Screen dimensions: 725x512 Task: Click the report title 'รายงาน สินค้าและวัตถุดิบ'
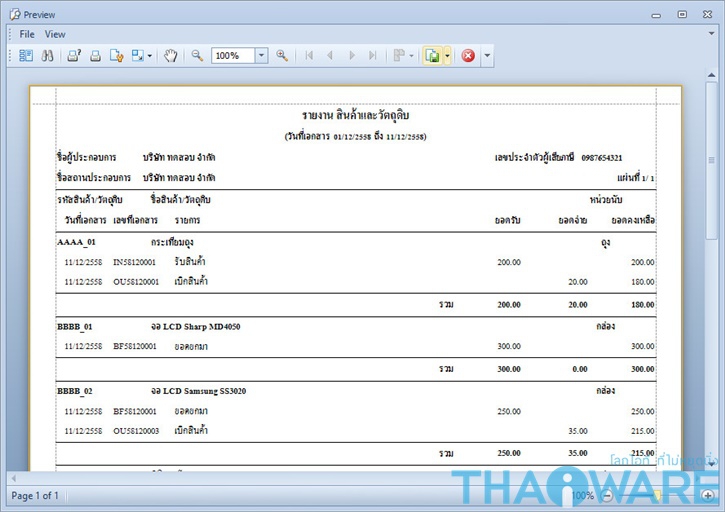click(355, 115)
